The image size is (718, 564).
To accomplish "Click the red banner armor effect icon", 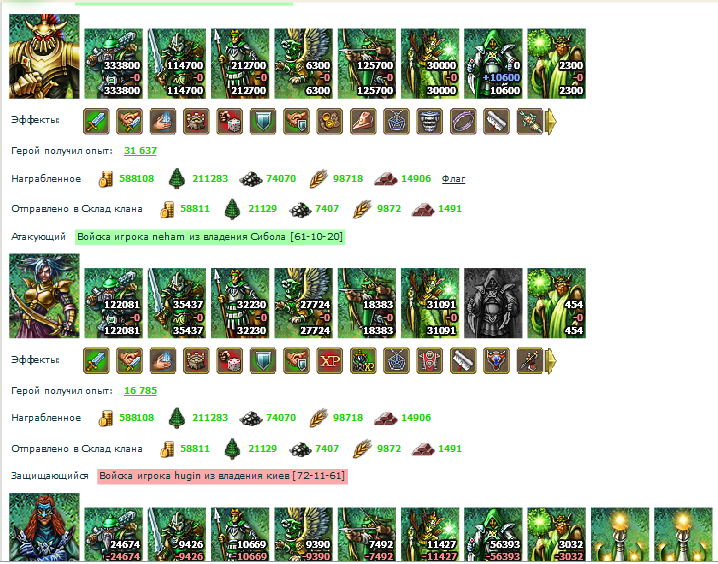I will [x=430, y=361].
